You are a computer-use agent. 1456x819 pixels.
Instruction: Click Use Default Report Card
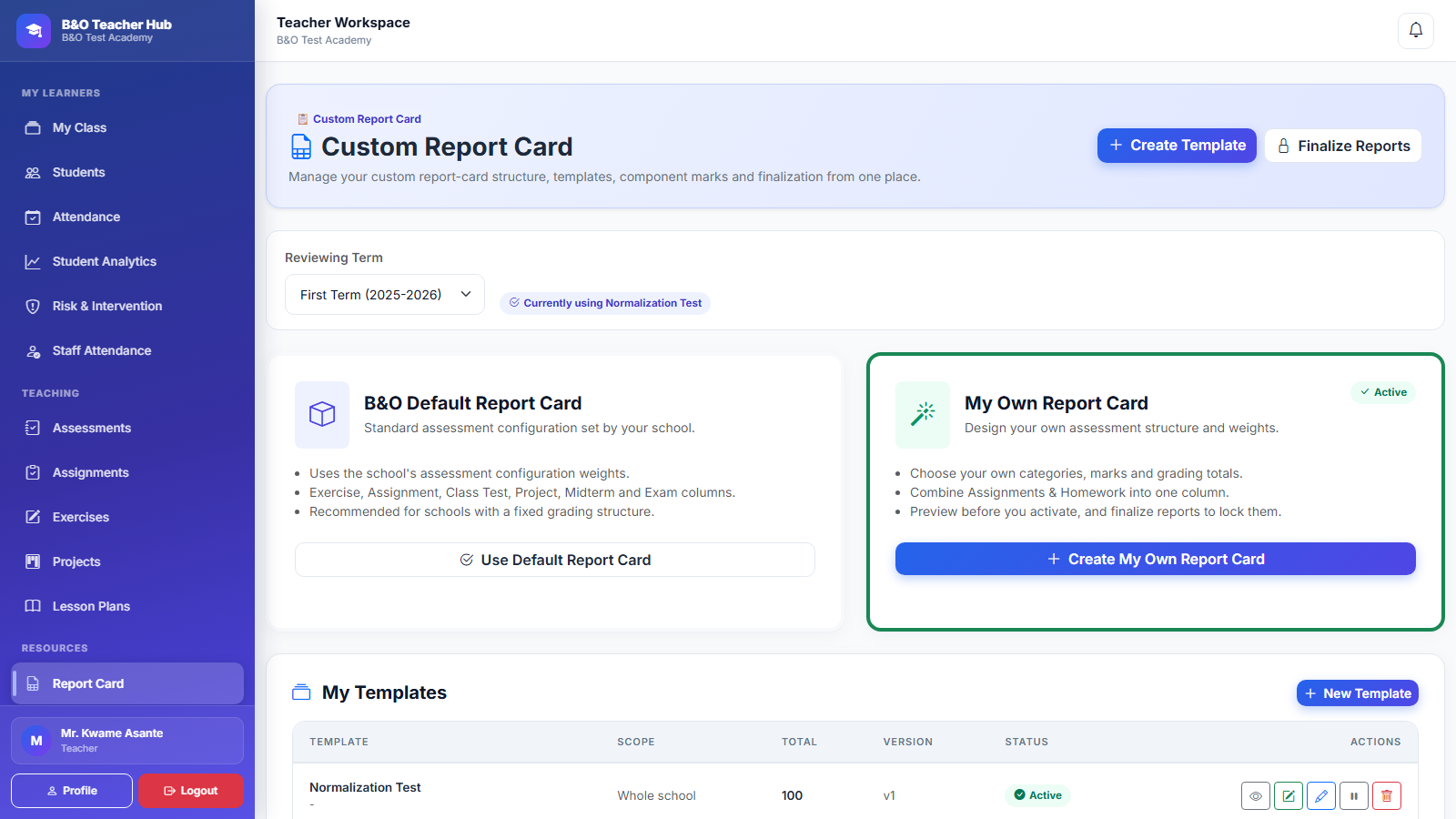pos(555,560)
